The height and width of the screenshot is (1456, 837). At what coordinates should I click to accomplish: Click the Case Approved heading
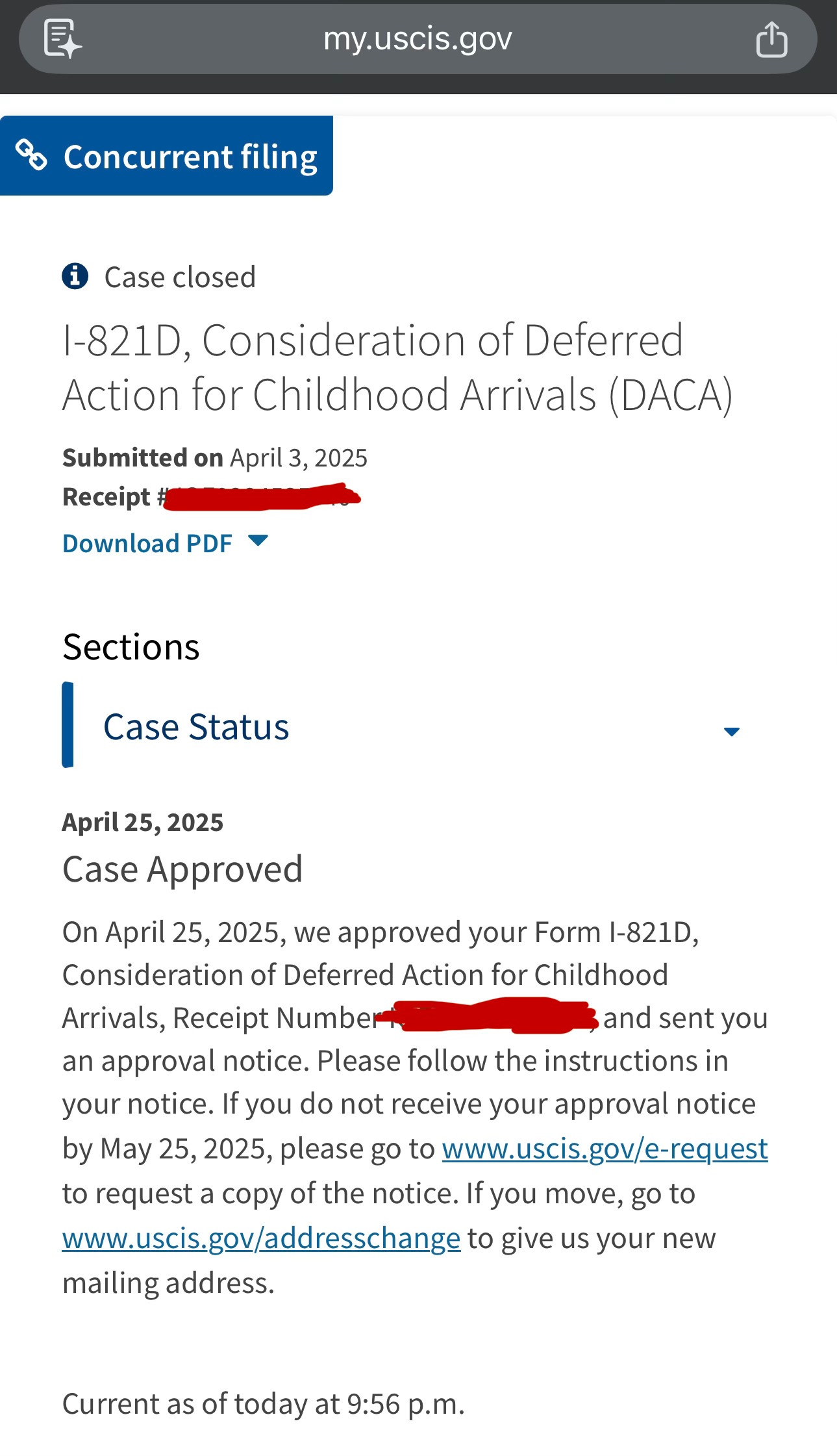point(182,869)
